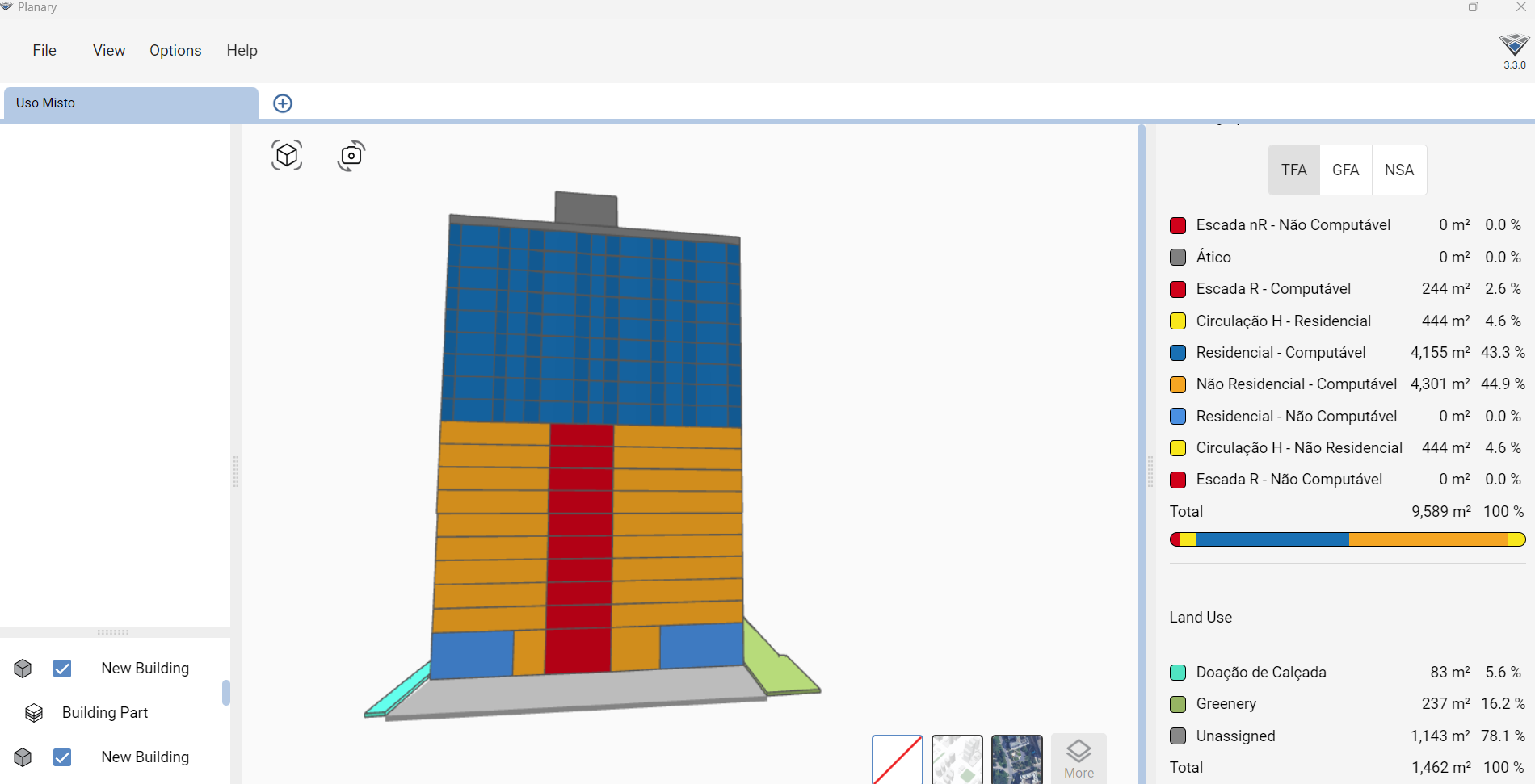This screenshot has height=784, width=1535.
Task: Click the Planary logo with version 3.3.0
Action: [1514, 52]
